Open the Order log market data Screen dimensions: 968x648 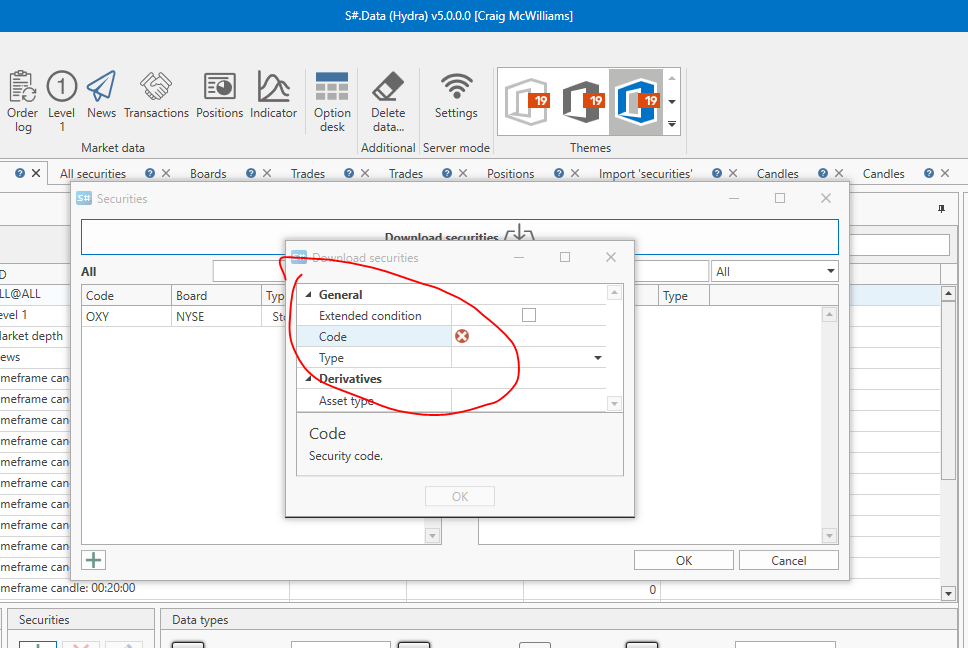click(22, 102)
